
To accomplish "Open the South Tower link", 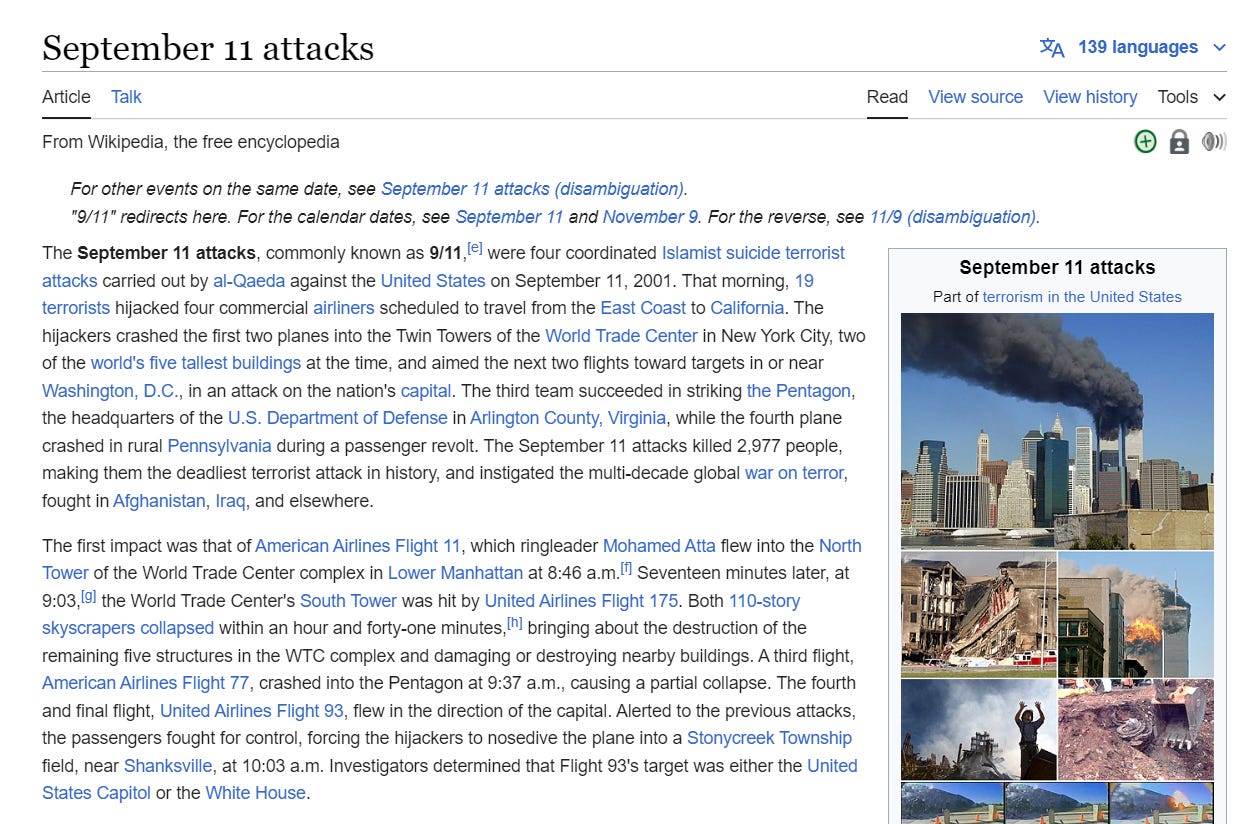I will (348, 601).
